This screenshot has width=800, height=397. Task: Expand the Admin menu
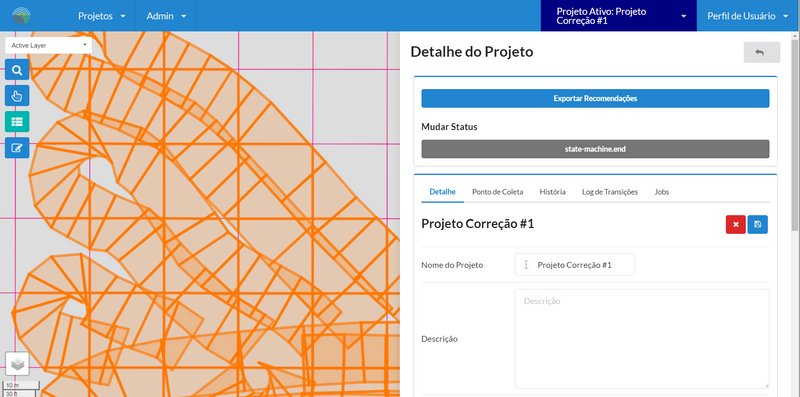166,16
